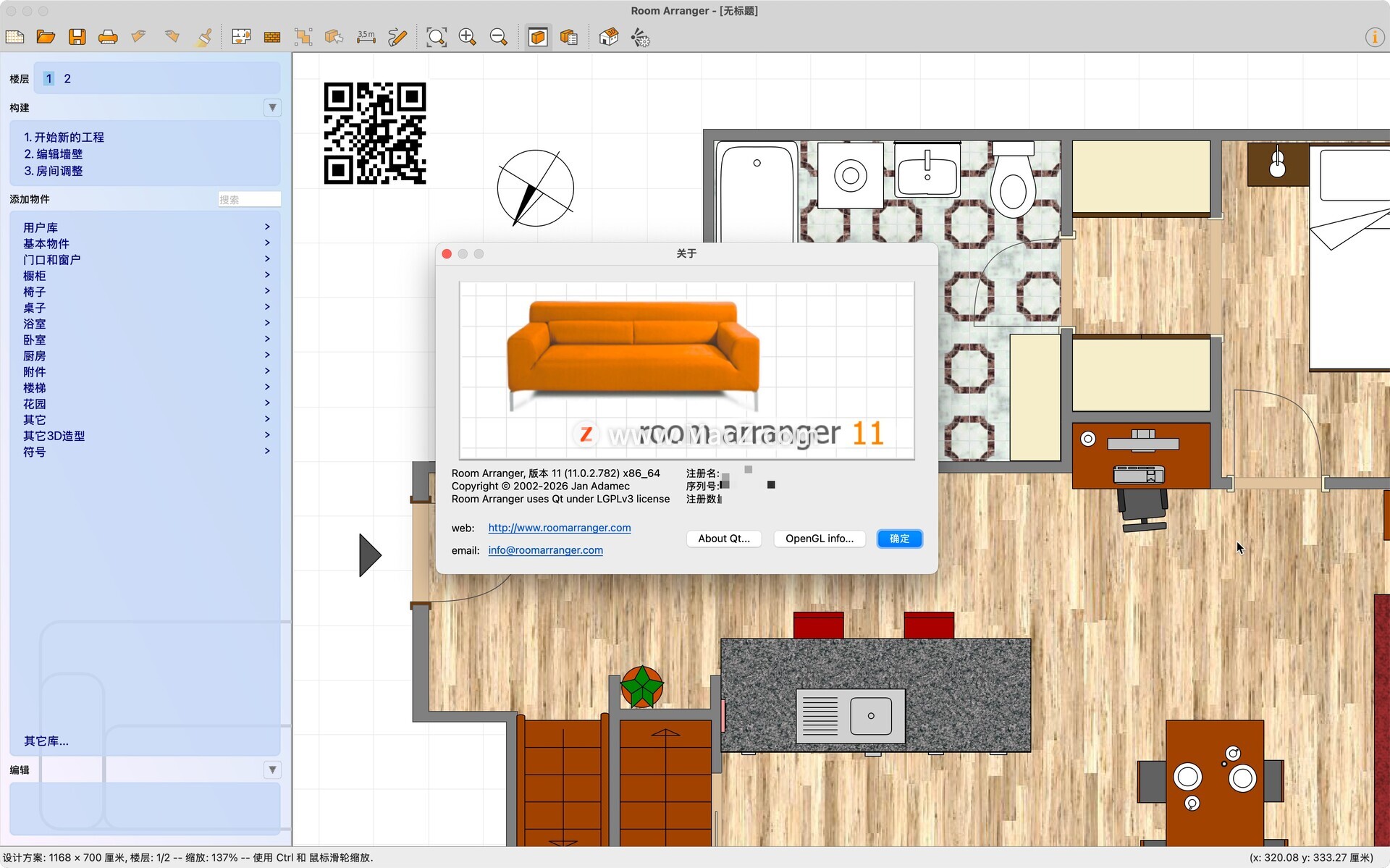1390x868 pixels.
Task: Click the OpenGL info... button
Action: [x=820, y=539]
